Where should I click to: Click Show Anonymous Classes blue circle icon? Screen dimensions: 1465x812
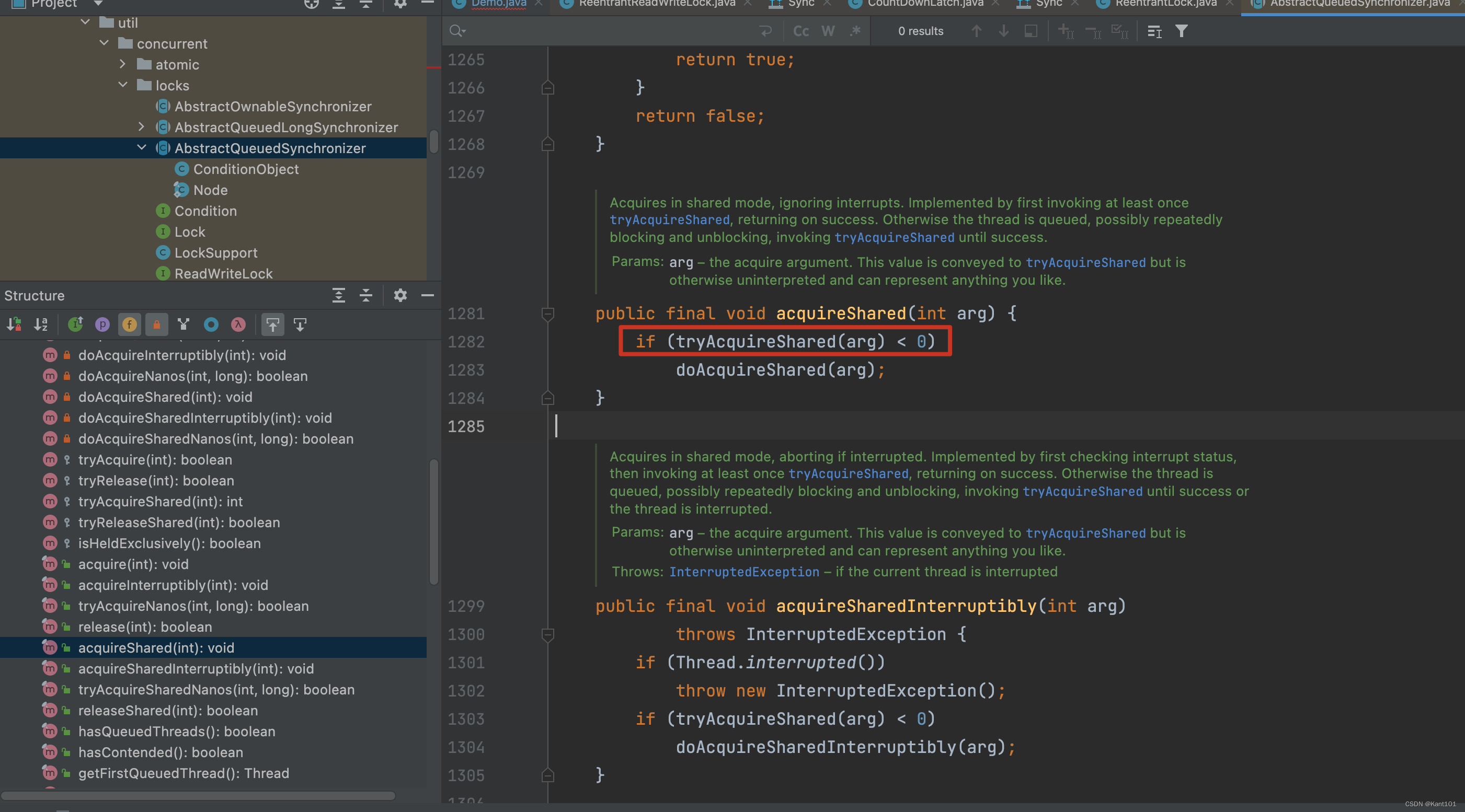211,324
